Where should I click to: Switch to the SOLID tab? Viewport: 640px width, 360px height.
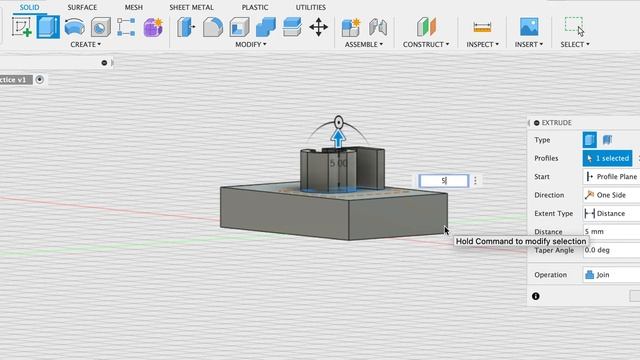click(x=29, y=7)
